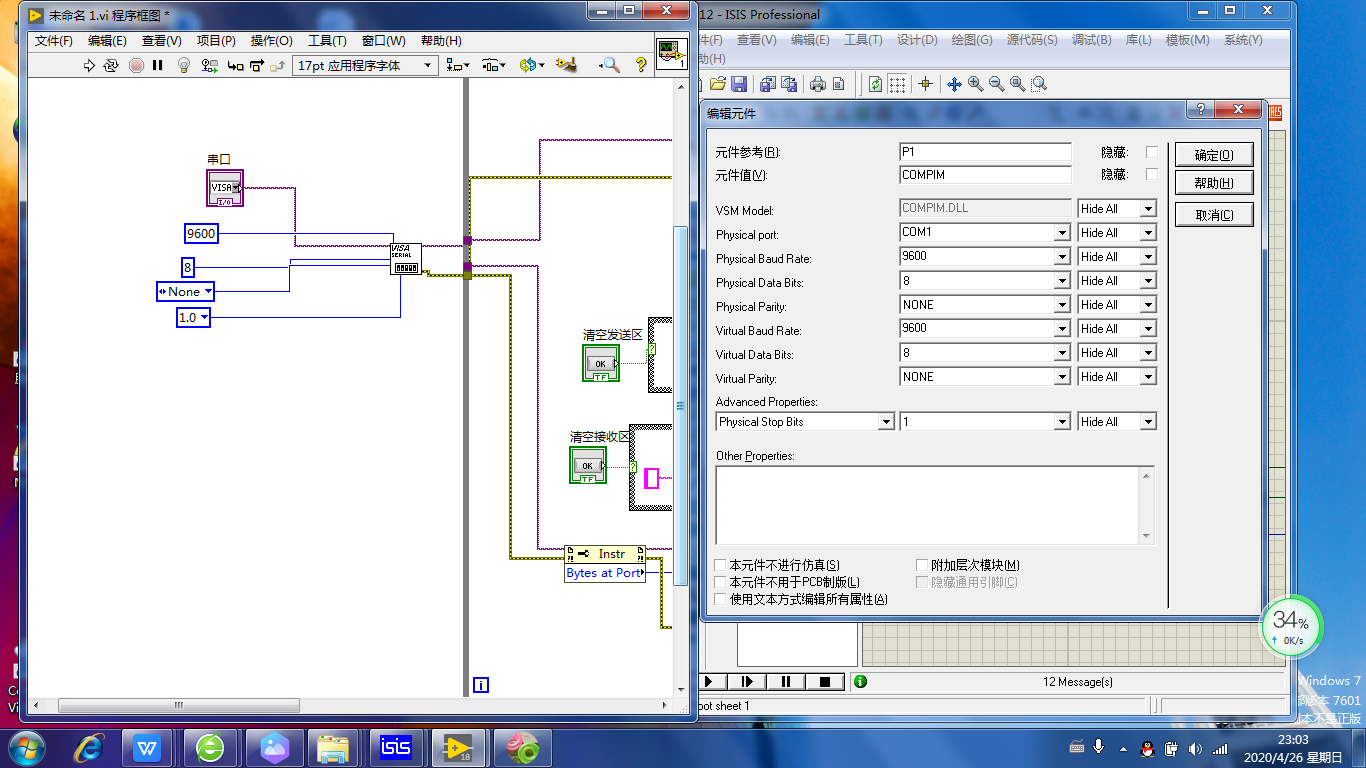The image size is (1366, 768).
Task: Pause the LabVIEW VI execution
Action: click(x=158, y=65)
